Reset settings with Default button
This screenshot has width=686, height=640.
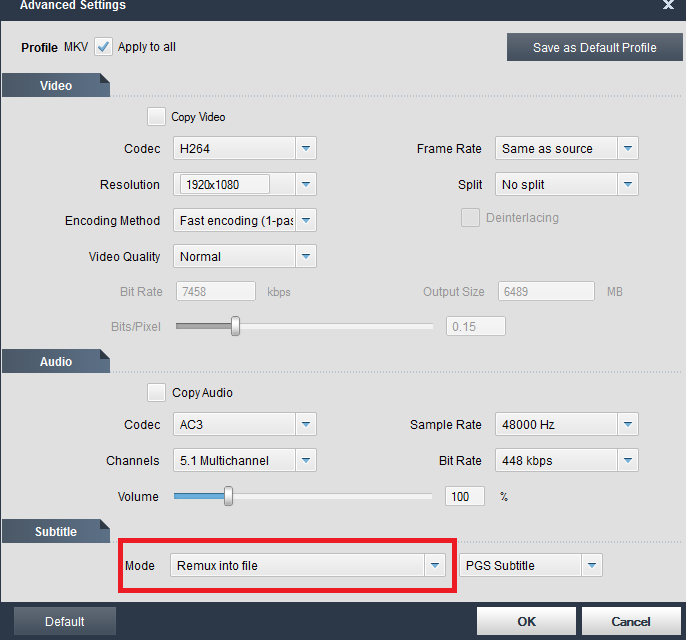coord(65,621)
